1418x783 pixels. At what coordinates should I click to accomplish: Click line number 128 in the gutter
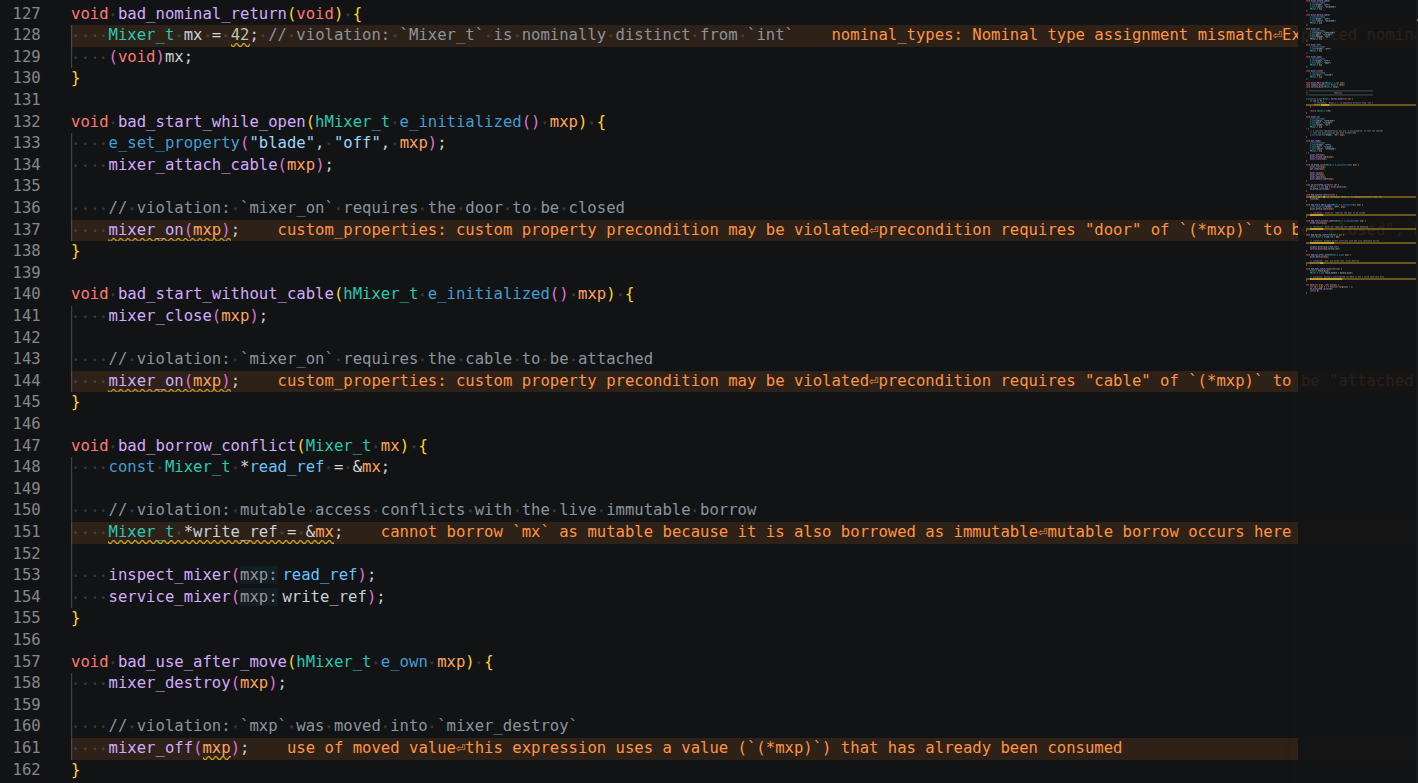pyautogui.click(x=26, y=35)
